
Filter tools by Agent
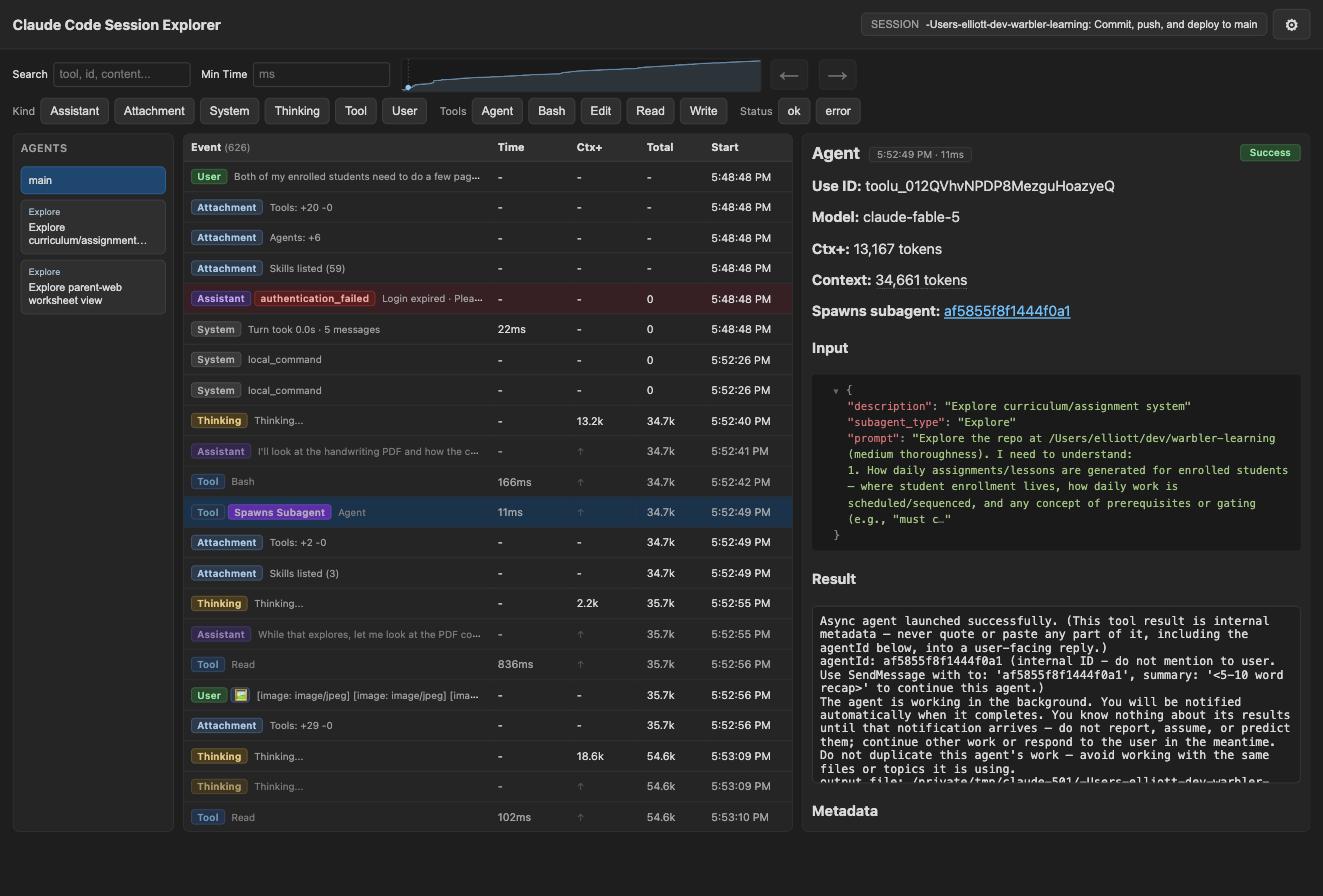coord(497,111)
